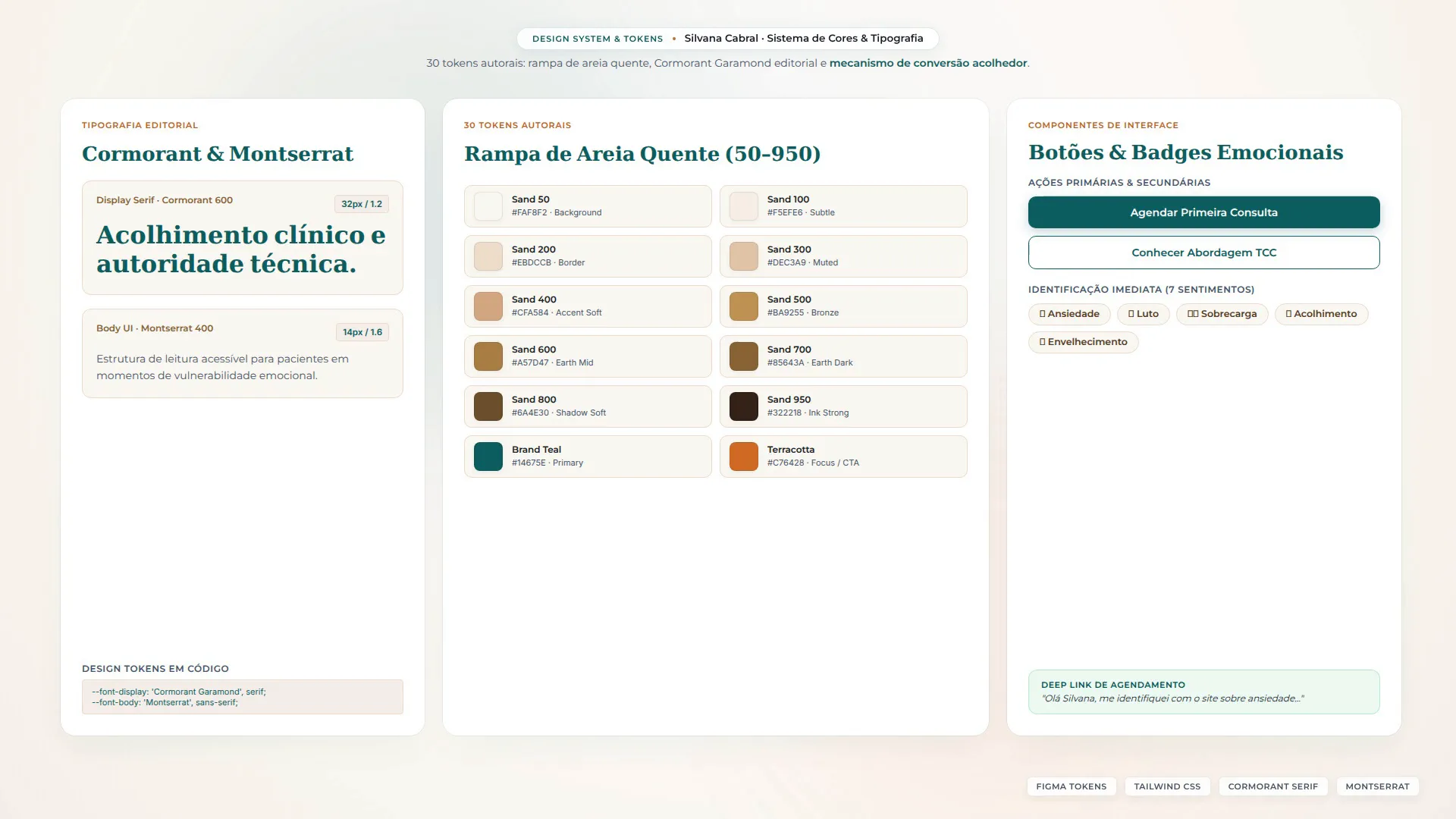Click the CORMORANT SERIF tag
The height and width of the screenshot is (819, 1456).
1272,786
